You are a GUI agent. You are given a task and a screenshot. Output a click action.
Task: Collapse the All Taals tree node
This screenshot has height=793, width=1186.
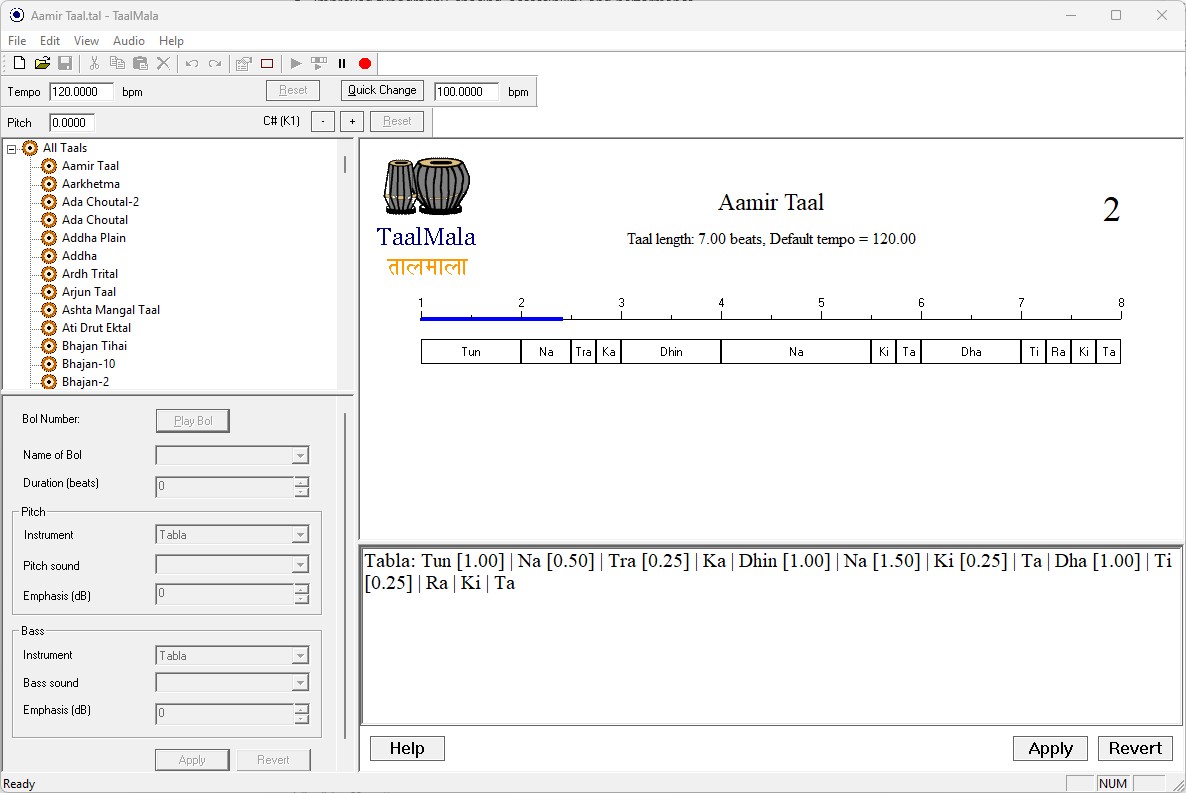(x=11, y=149)
